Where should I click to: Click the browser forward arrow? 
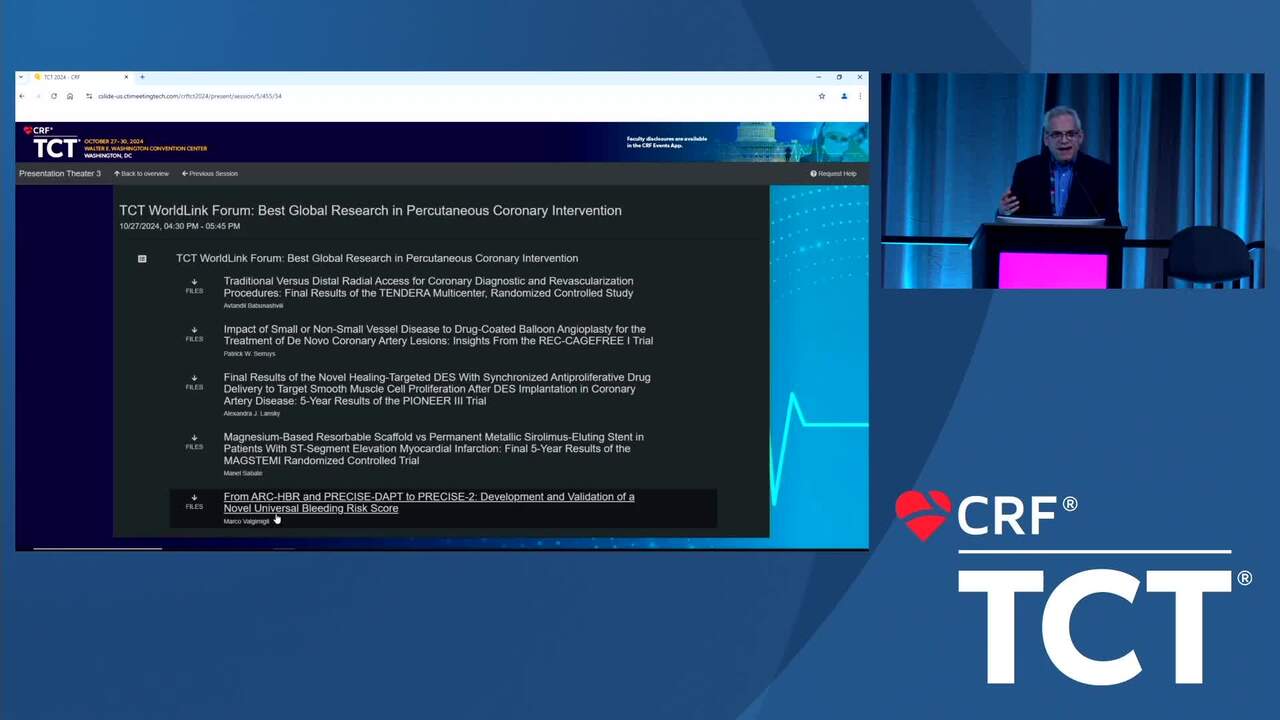38,96
